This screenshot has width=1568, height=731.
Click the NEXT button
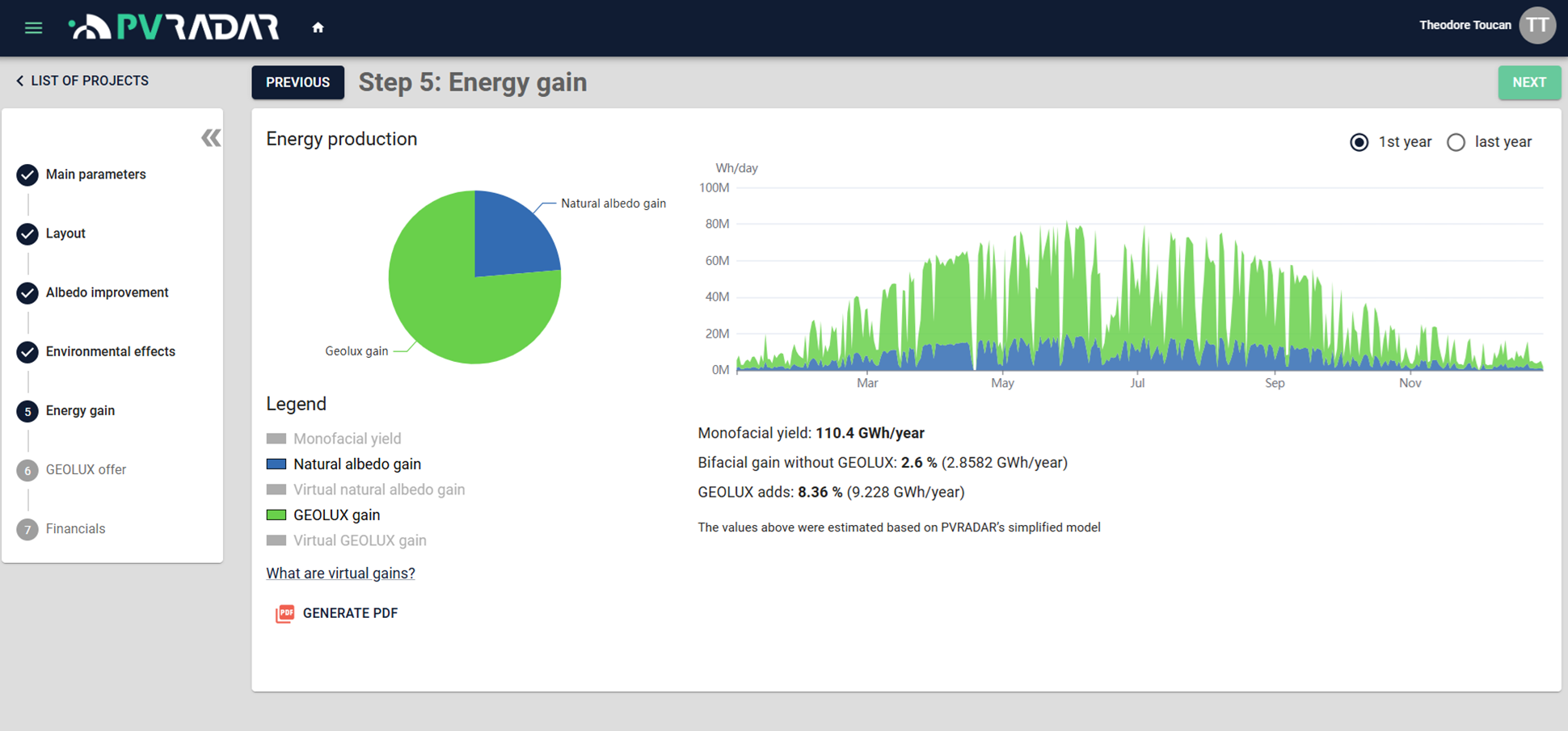click(x=1529, y=82)
